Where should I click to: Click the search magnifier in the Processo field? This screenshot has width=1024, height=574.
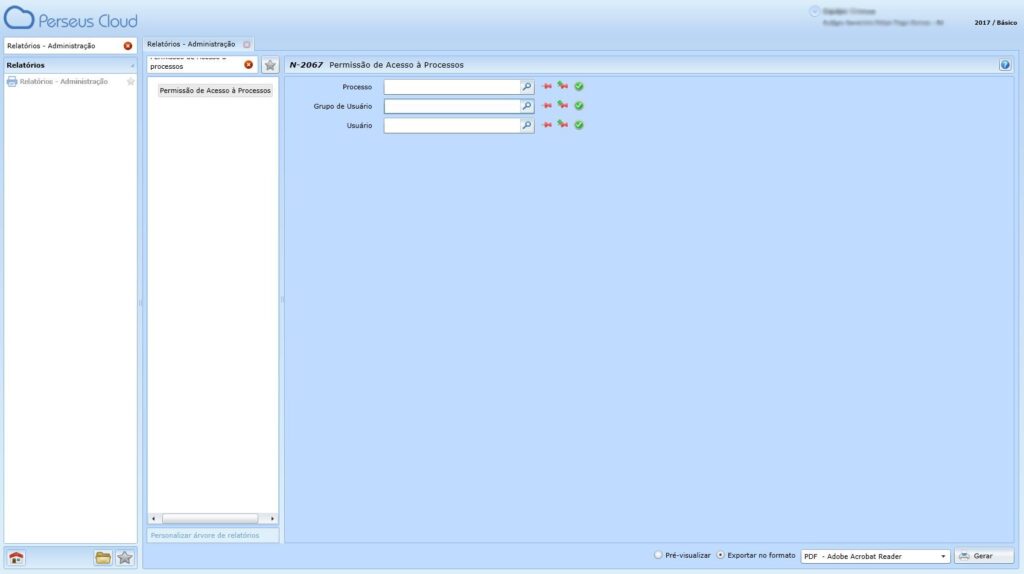(x=527, y=87)
